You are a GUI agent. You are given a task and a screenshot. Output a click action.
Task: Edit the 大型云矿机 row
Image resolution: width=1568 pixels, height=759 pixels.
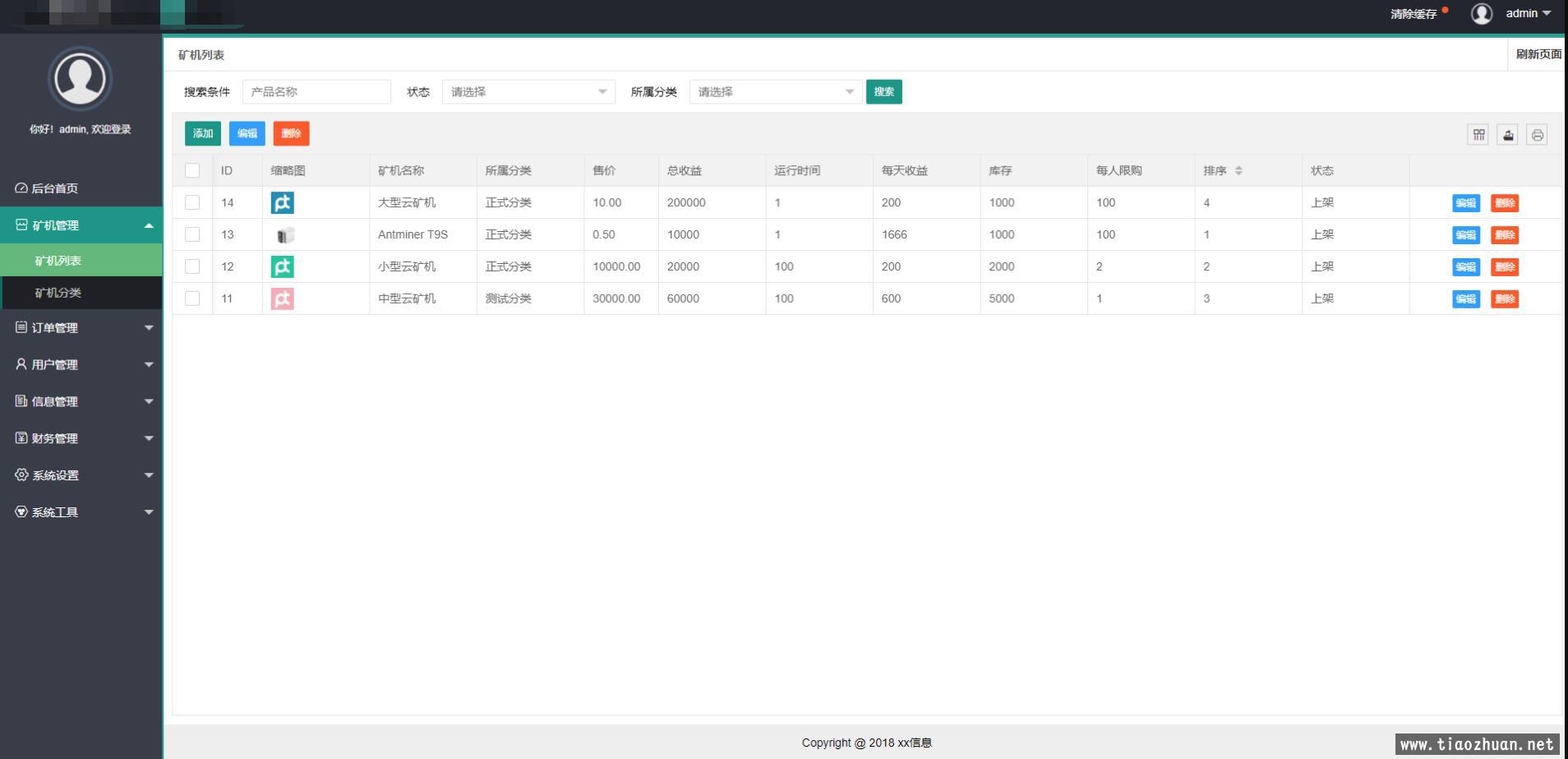tap(1466, 203)
